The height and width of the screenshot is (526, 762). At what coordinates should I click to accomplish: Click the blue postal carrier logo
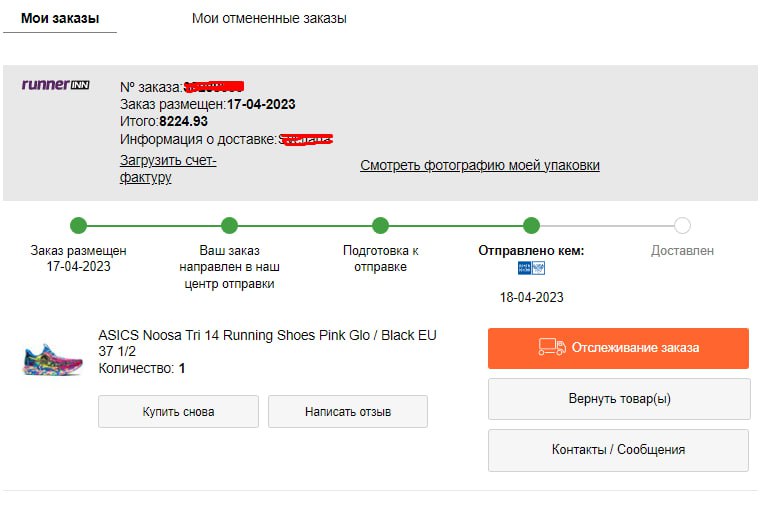(532, 268)
